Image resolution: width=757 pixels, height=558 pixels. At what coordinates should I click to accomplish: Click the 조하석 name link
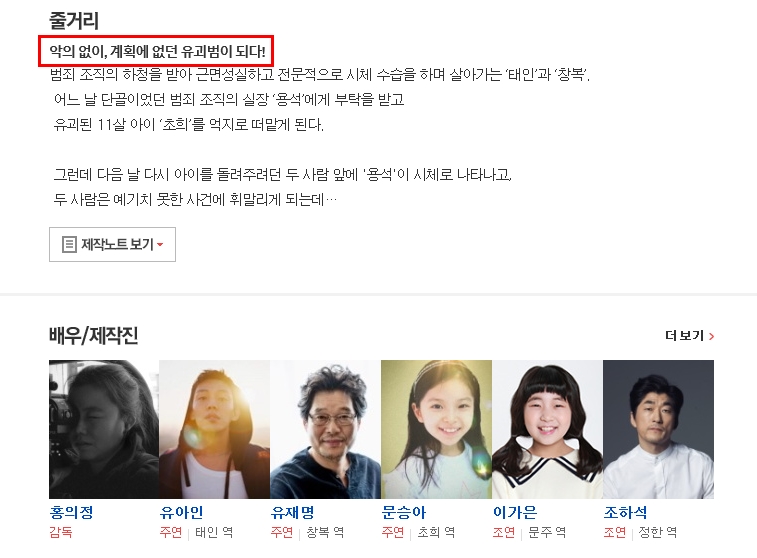625,512
